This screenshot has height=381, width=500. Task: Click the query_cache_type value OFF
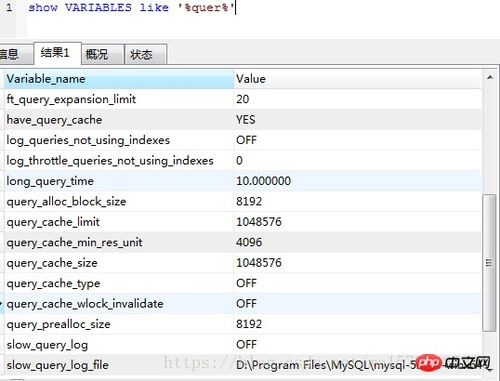(246, 283)
